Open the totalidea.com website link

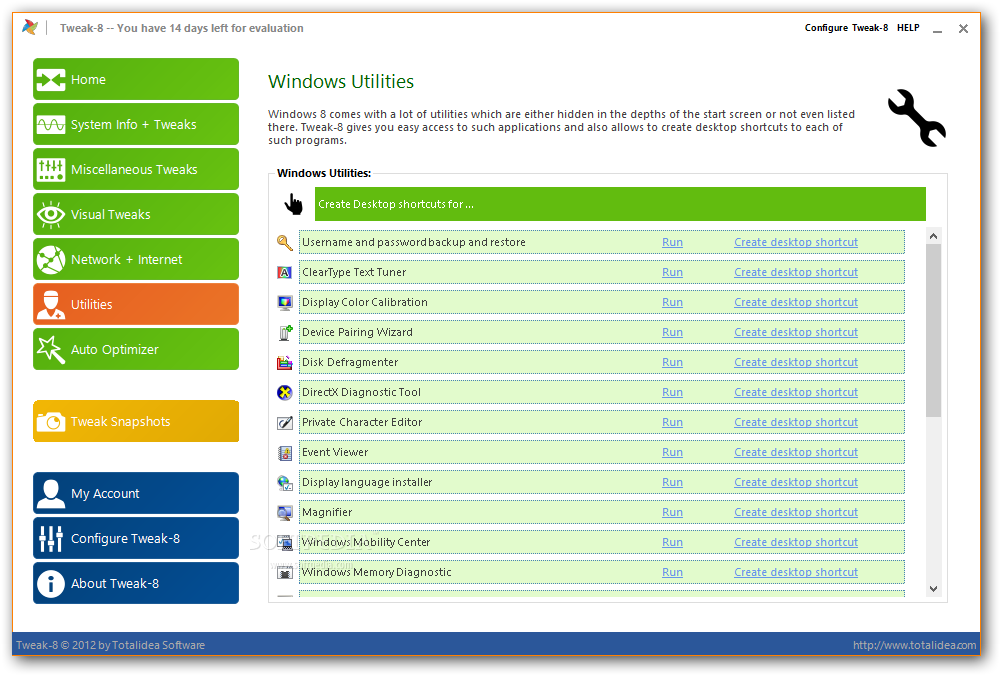coord(915,645)
